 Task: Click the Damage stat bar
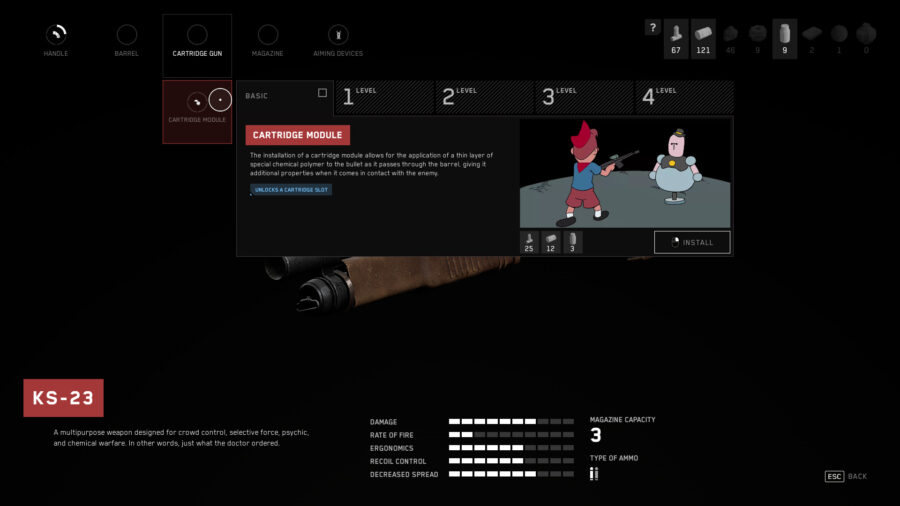(x=511, y=422)
